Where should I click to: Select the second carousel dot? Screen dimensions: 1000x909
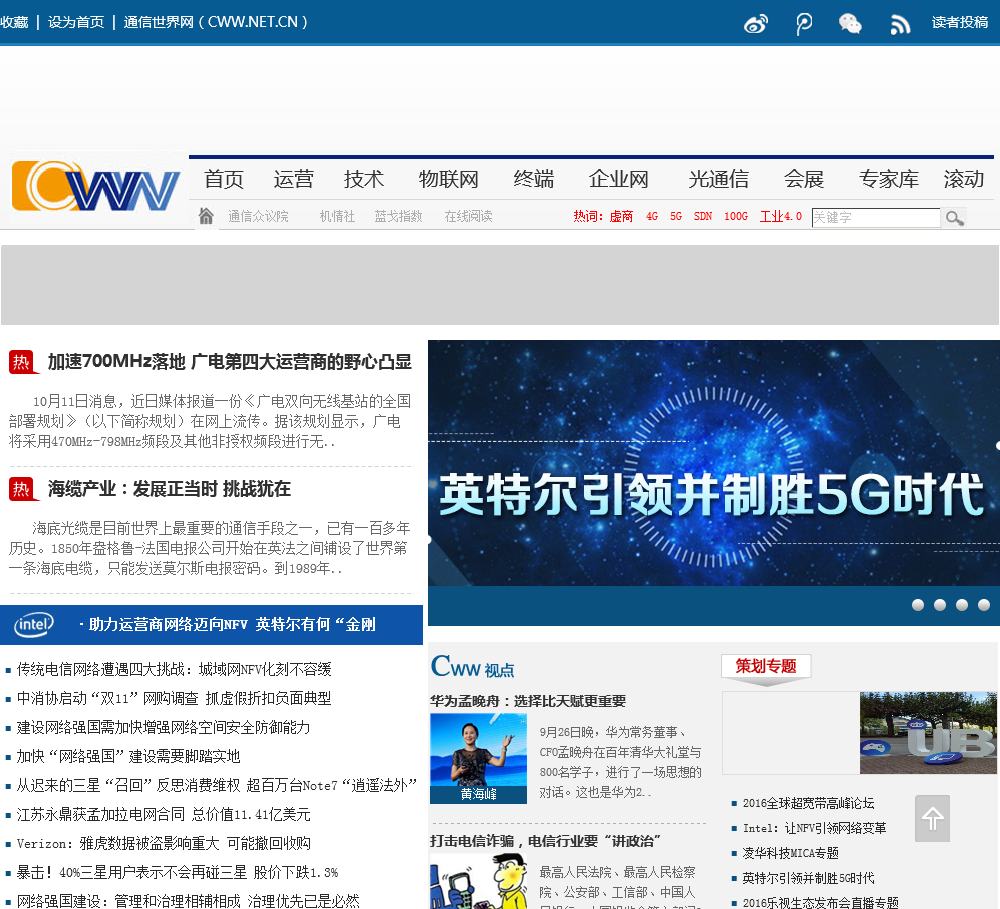pos(939,605)
